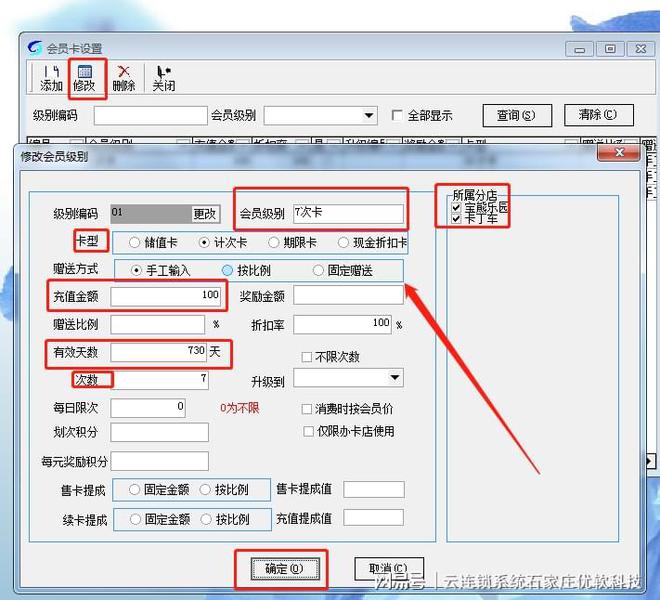Select 固定金额 for 售卡提成

coord(134,490)
